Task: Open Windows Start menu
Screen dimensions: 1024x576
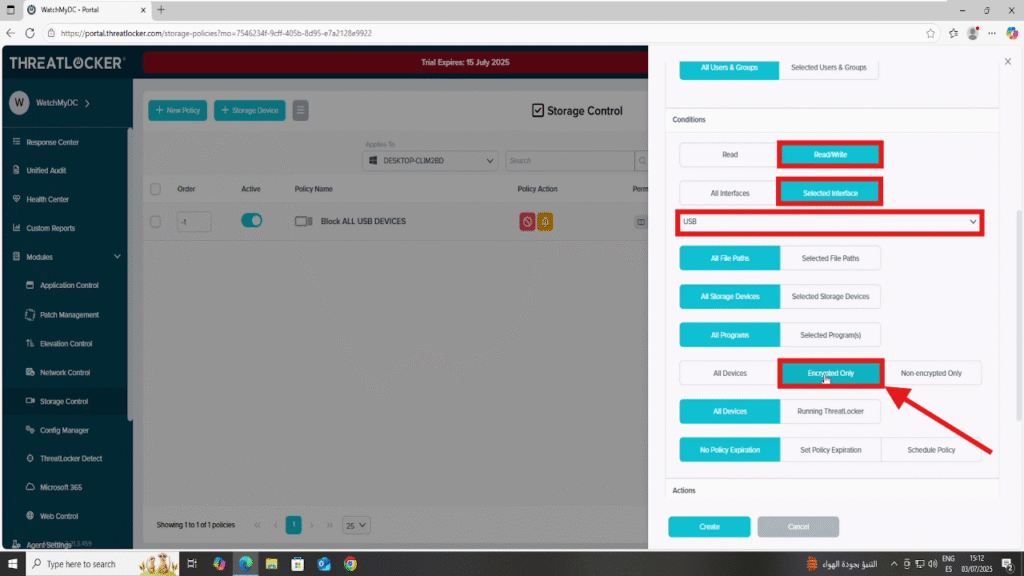Action: [x=12, y=564]
